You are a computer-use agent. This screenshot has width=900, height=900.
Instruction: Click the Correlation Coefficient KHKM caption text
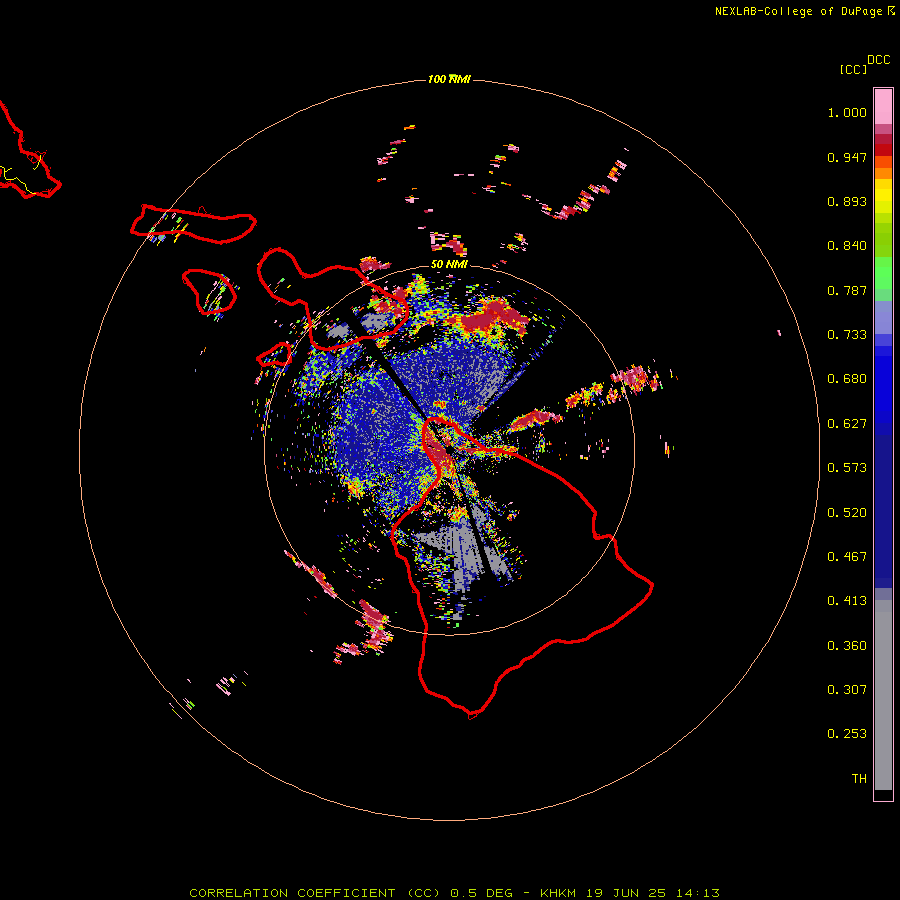coord(454,893)
